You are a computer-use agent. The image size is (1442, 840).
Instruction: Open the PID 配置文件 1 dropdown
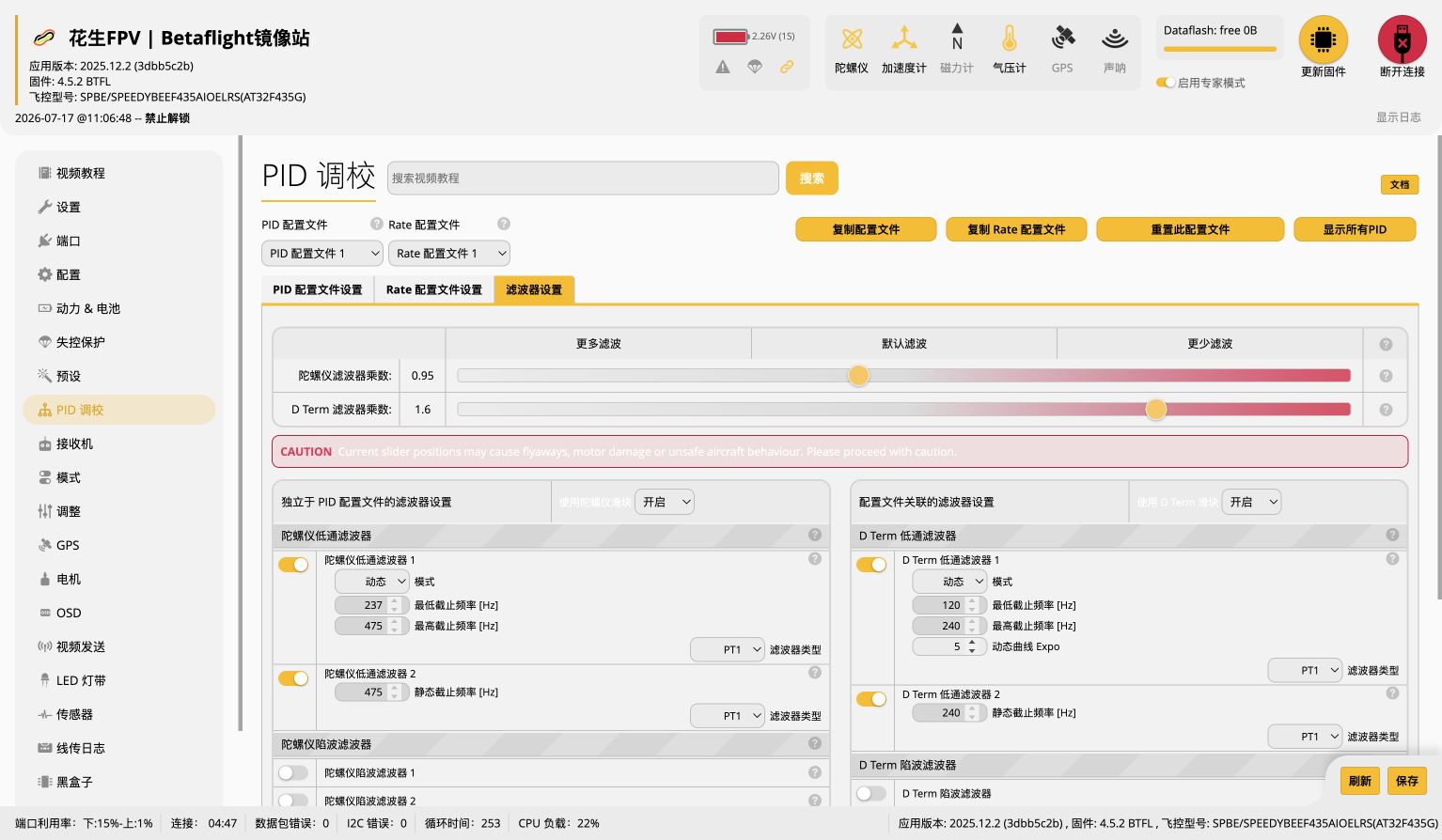(x=322, y=254)
